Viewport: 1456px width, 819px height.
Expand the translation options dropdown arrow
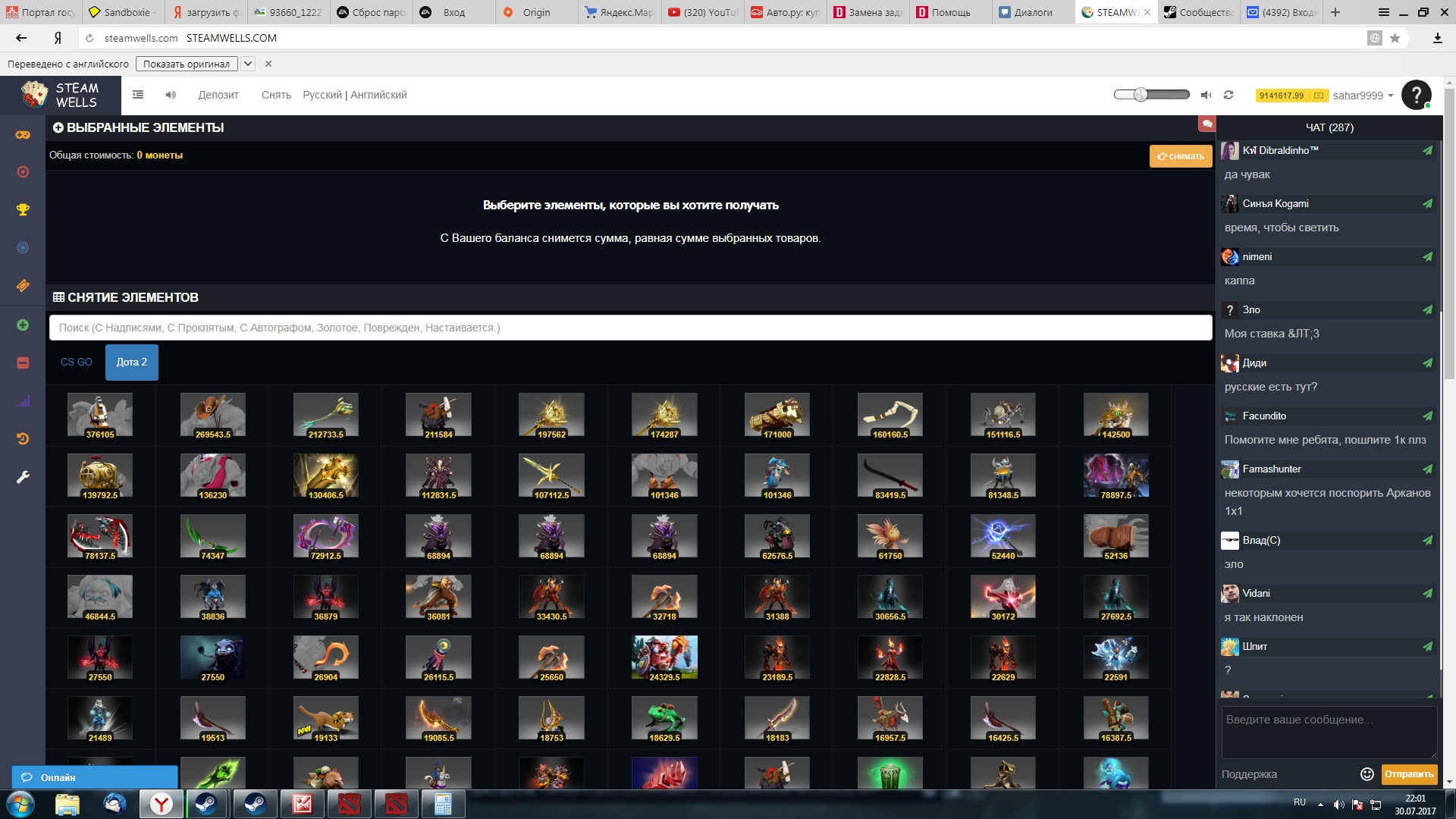(x=247, y=64)
